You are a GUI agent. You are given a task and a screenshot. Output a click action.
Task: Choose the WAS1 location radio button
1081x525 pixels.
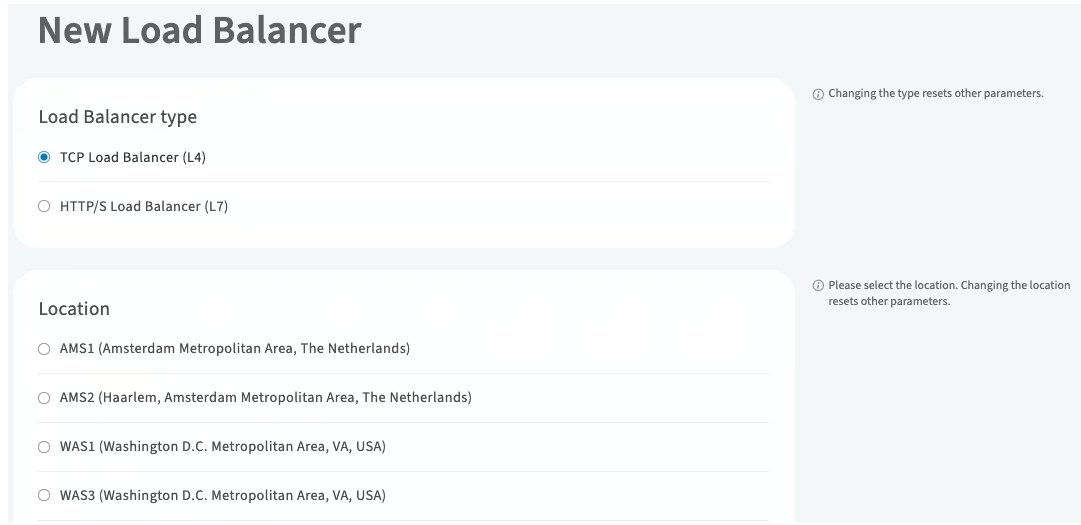click(x=44, y=447)
